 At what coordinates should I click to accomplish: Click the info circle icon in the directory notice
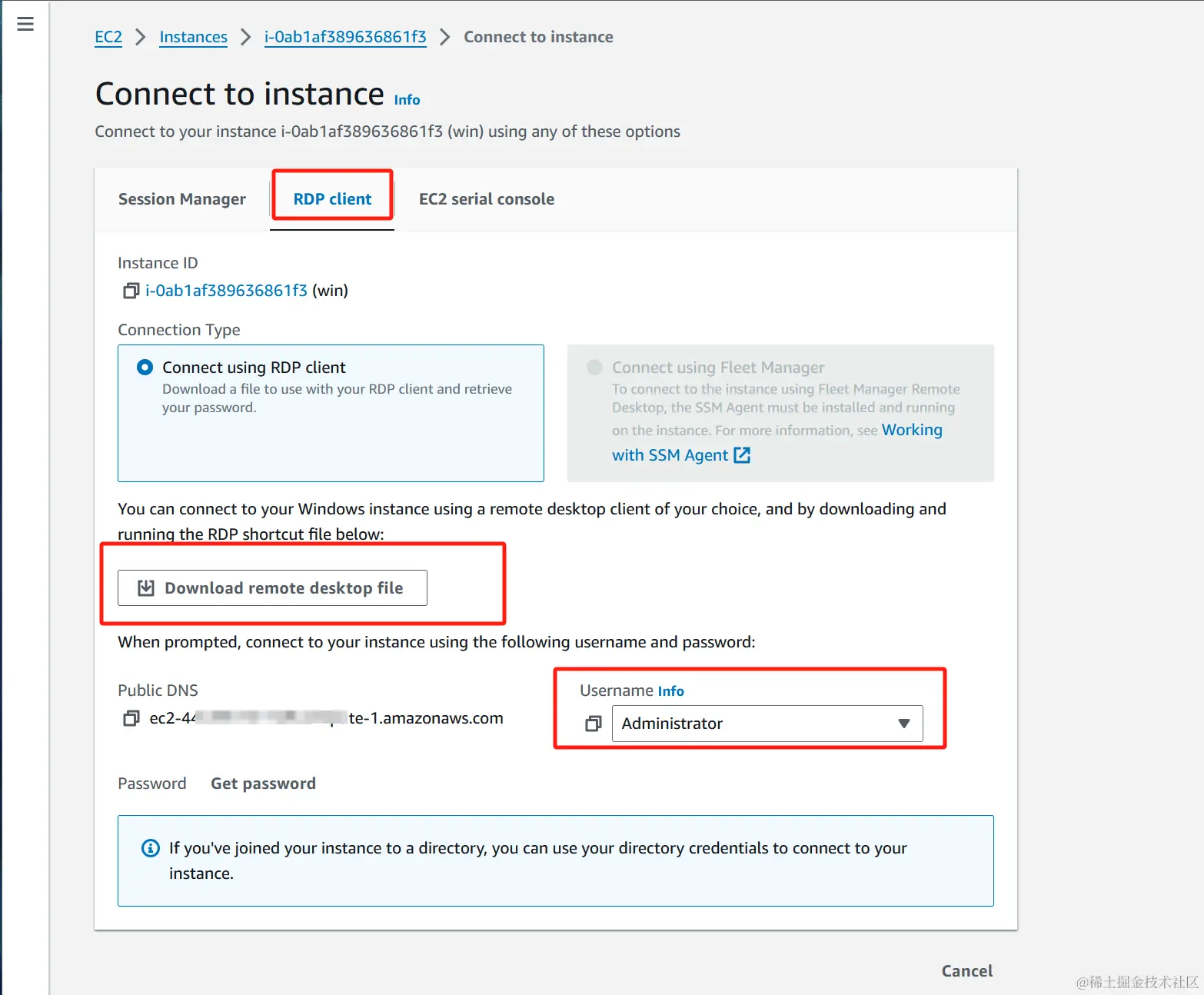[x=151, y=848]
